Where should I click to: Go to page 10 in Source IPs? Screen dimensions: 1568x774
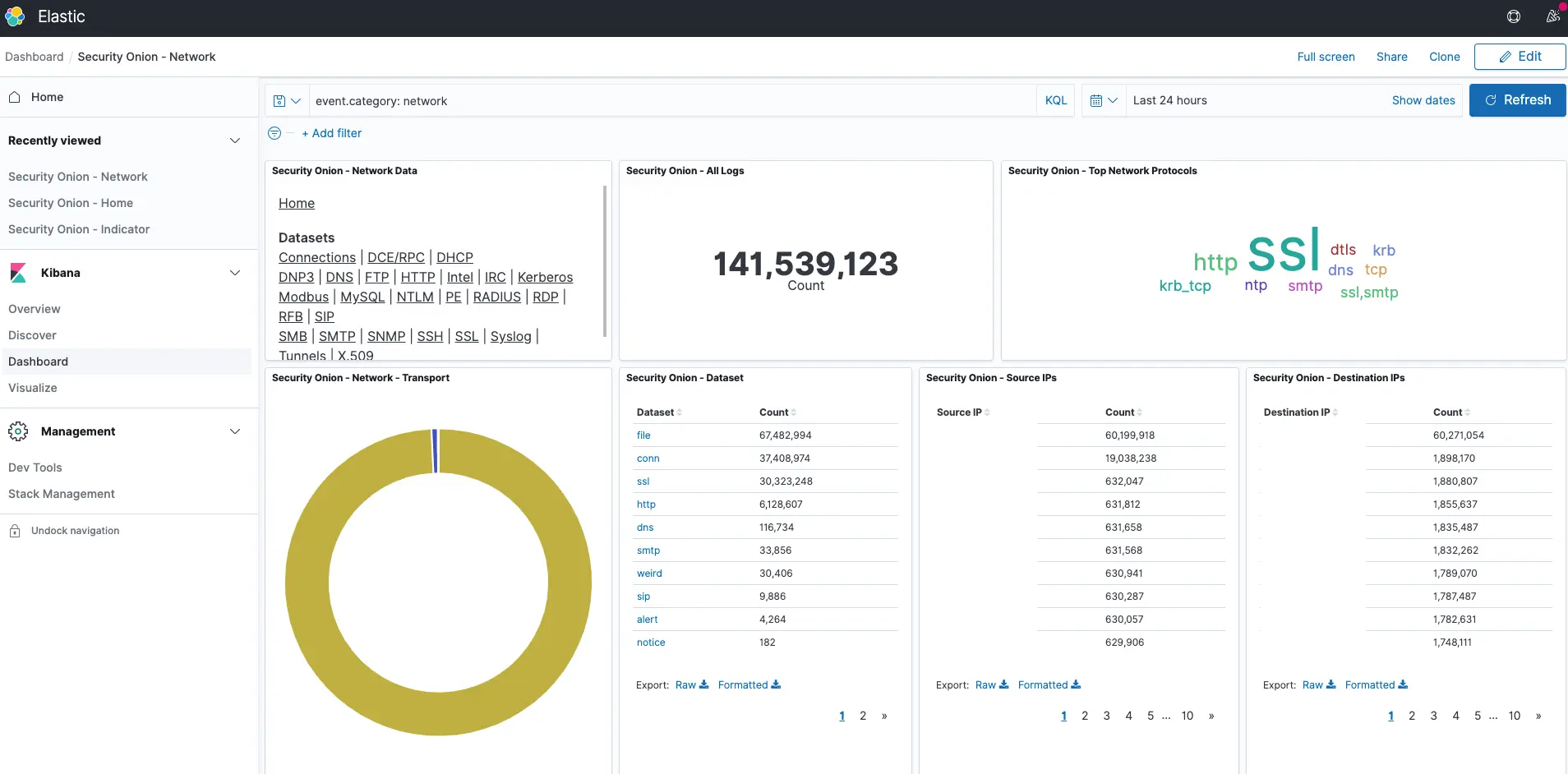click(1188, 716)
